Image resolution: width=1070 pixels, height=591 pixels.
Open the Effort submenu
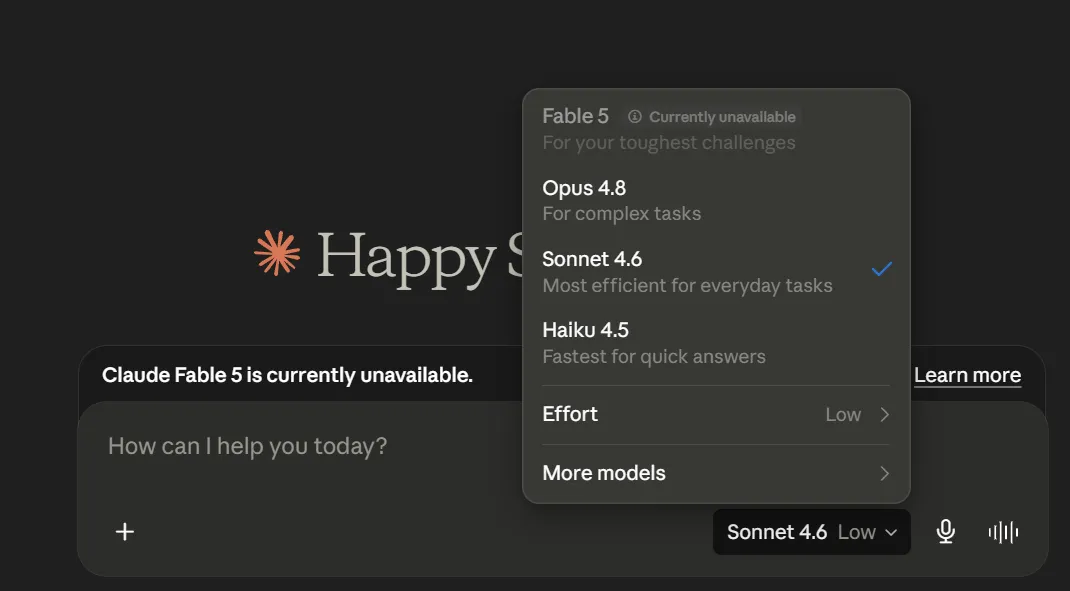tap(716, 414)
